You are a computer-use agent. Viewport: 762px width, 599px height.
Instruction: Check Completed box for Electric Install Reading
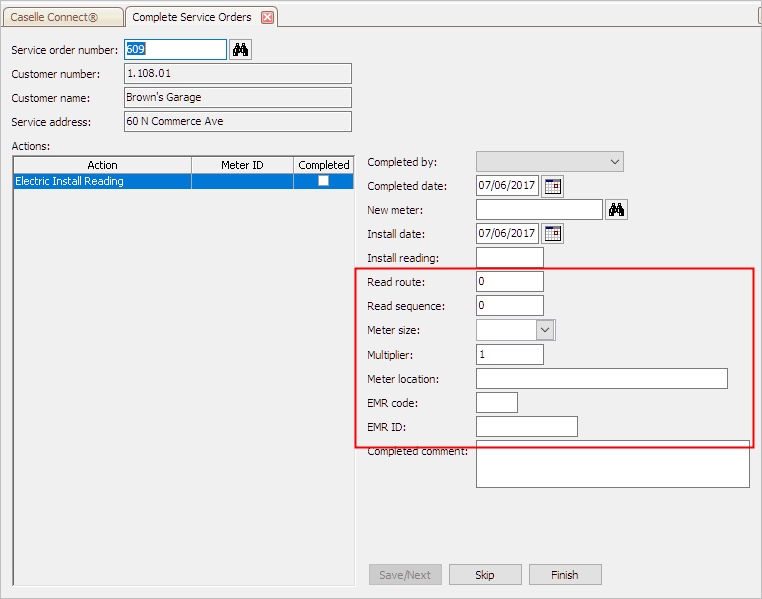(x=323, y=181)
